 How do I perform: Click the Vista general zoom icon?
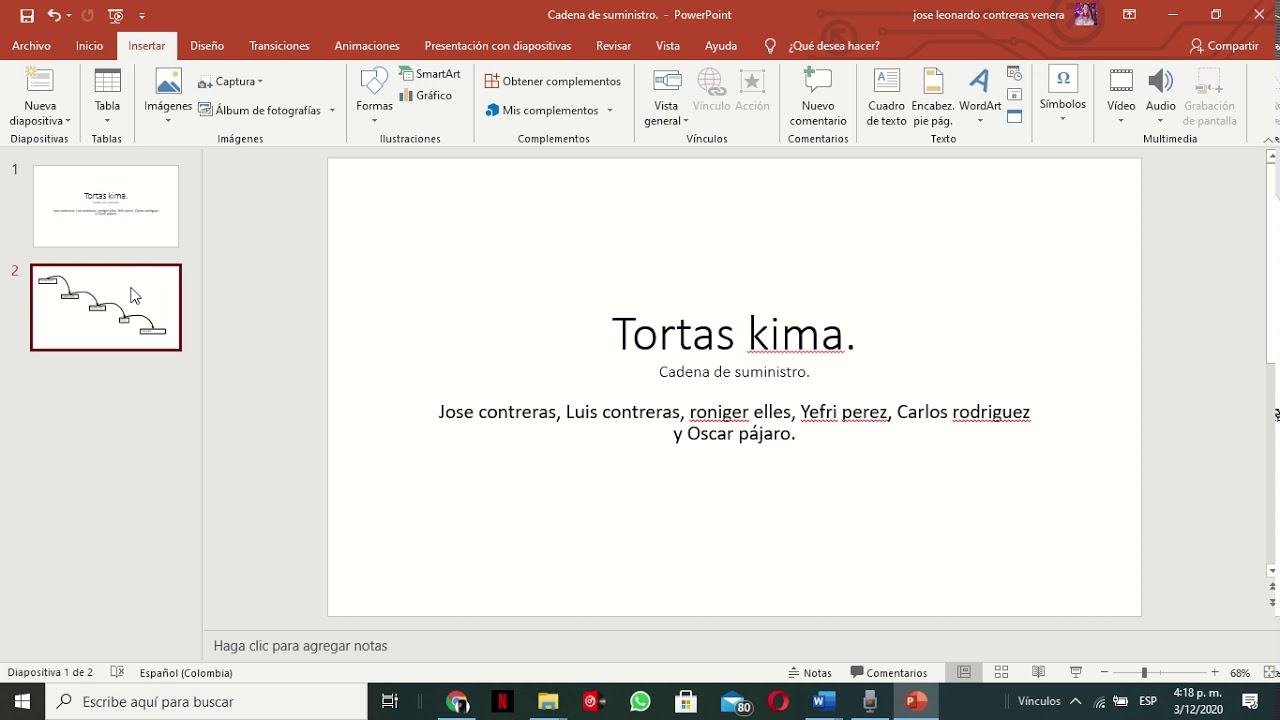coord(667,82)
